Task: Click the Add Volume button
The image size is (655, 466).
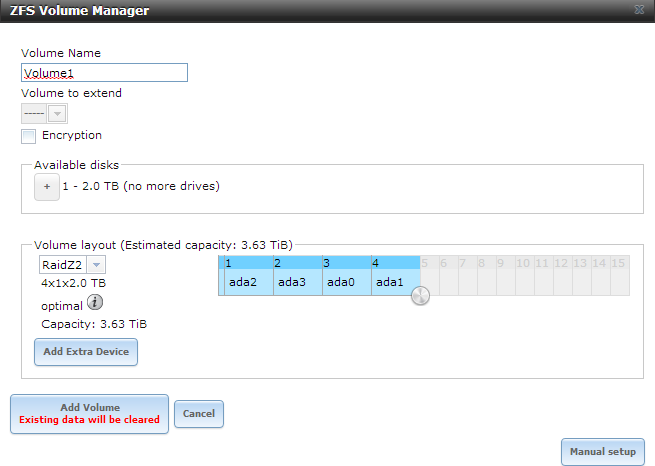Action: coord(89,414)
